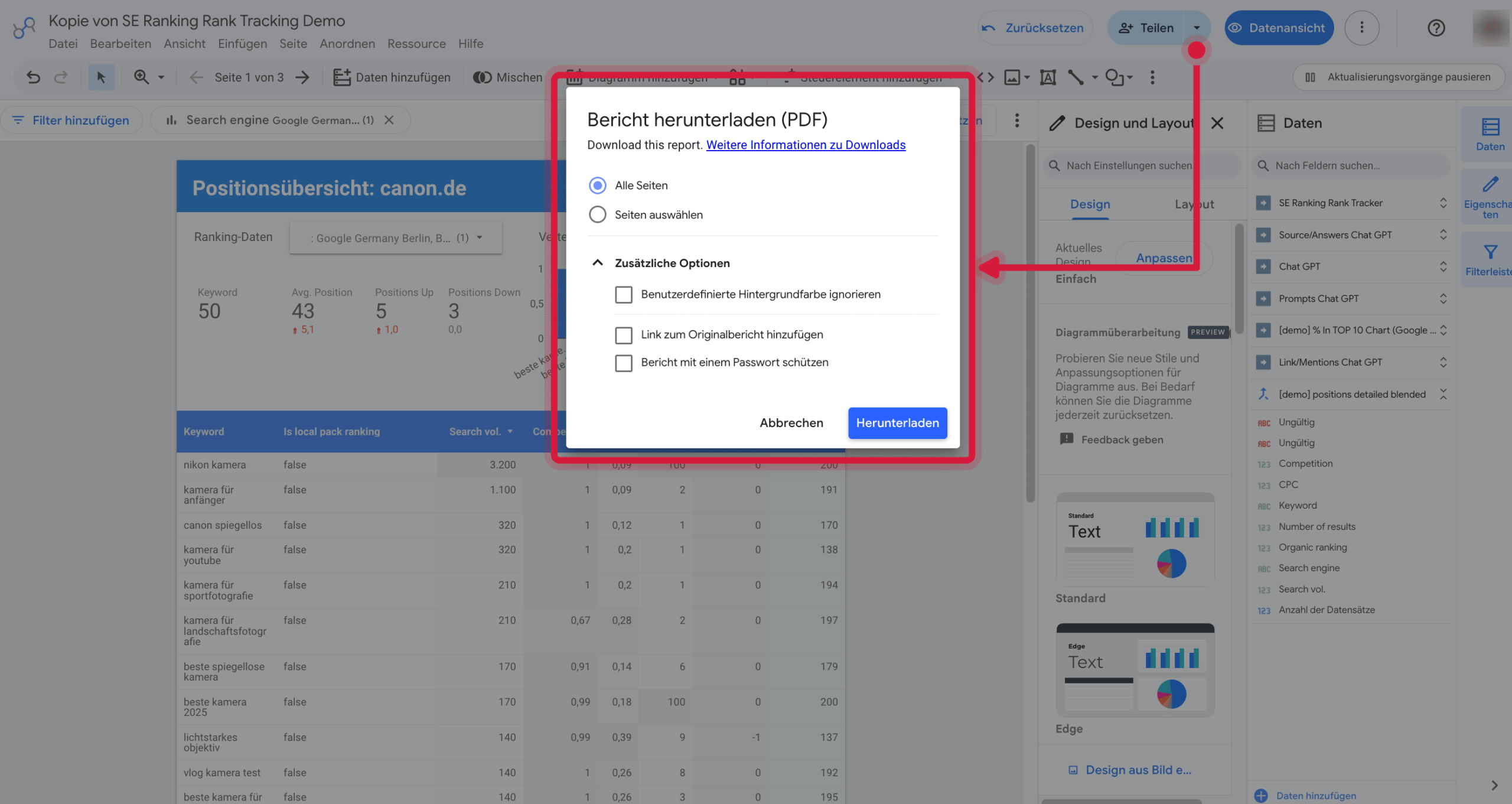Collapse the Zusätzliche Optionen section

coord(598,263)
